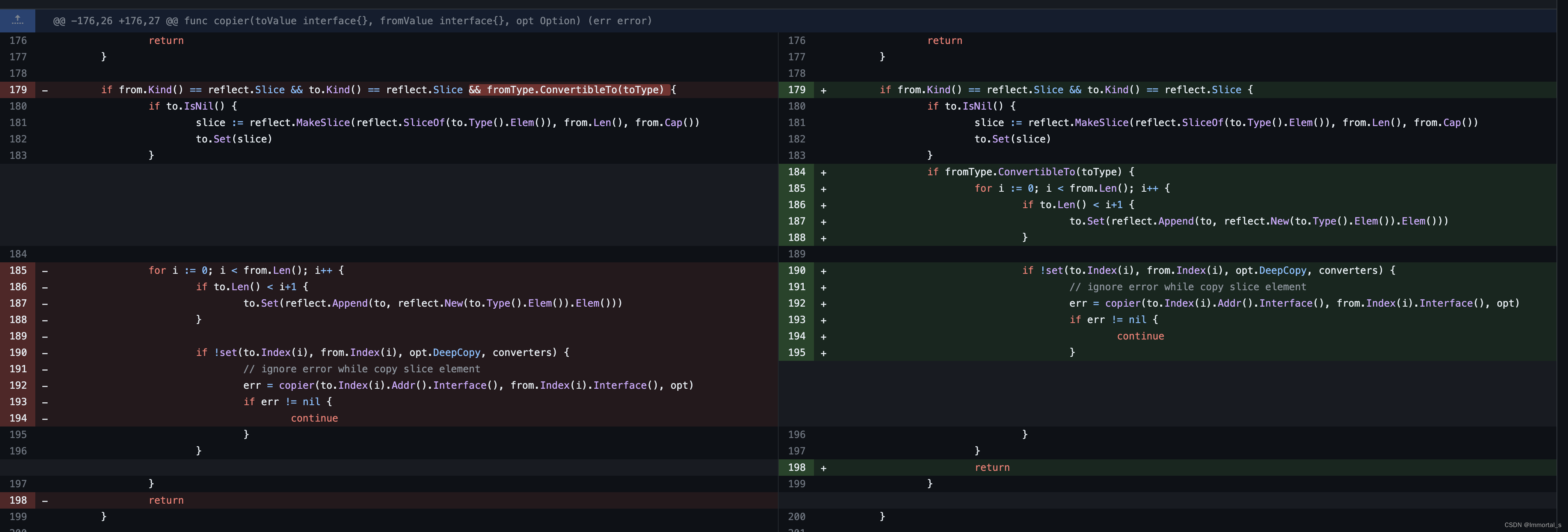Click highlighted '&& fromType.ConvertibleTo(toType)' in left pane
The image size is (1568, 532).
click(569, 89)
